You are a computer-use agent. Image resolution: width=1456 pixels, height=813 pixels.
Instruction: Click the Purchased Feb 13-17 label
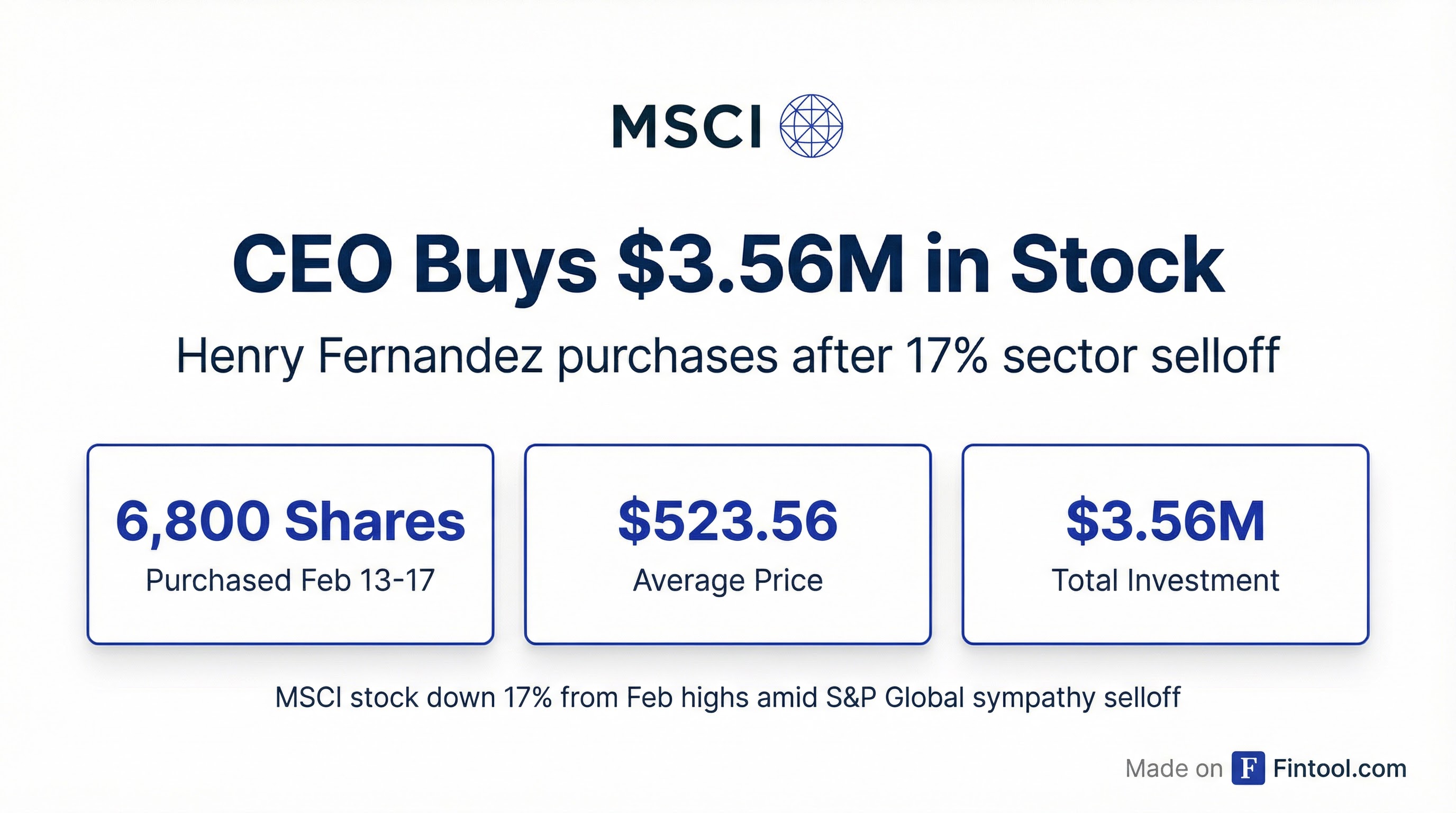[290, 581]
